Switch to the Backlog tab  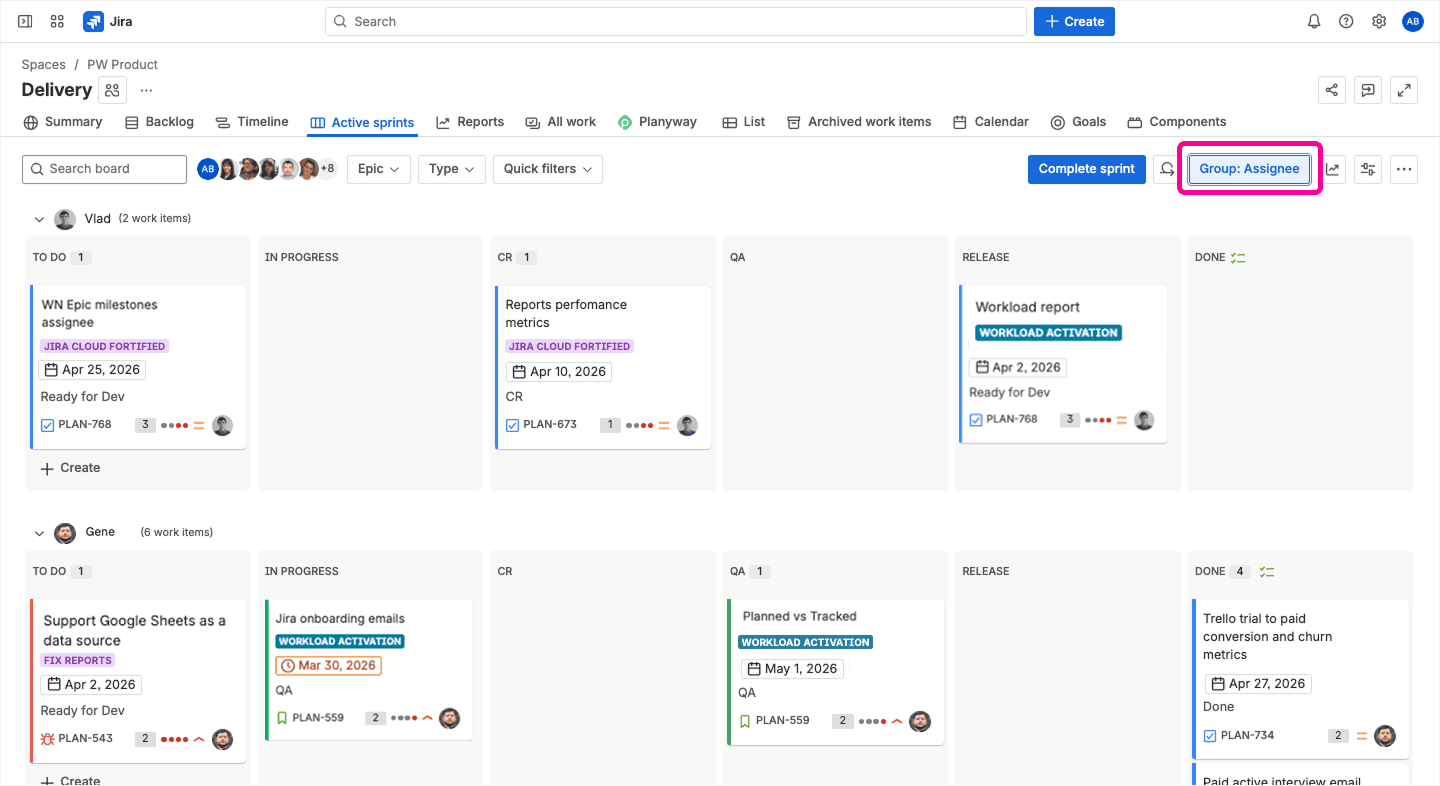(159, 122)
